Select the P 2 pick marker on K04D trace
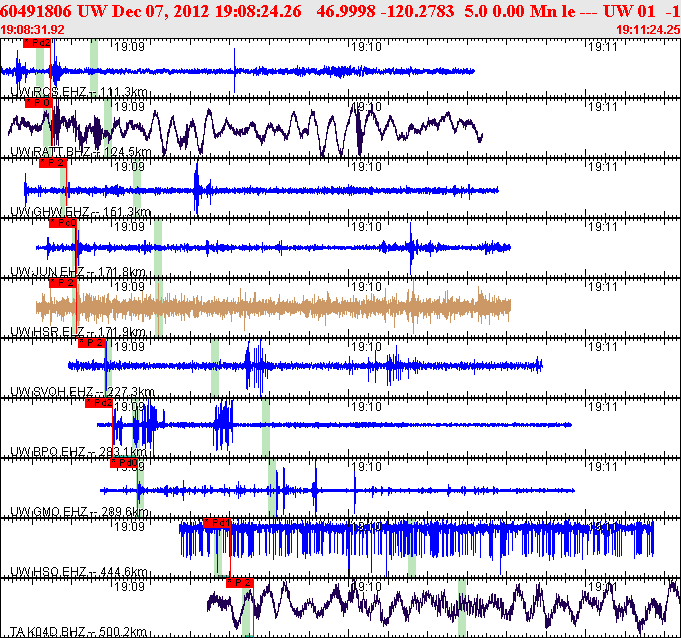 (240, 583)
